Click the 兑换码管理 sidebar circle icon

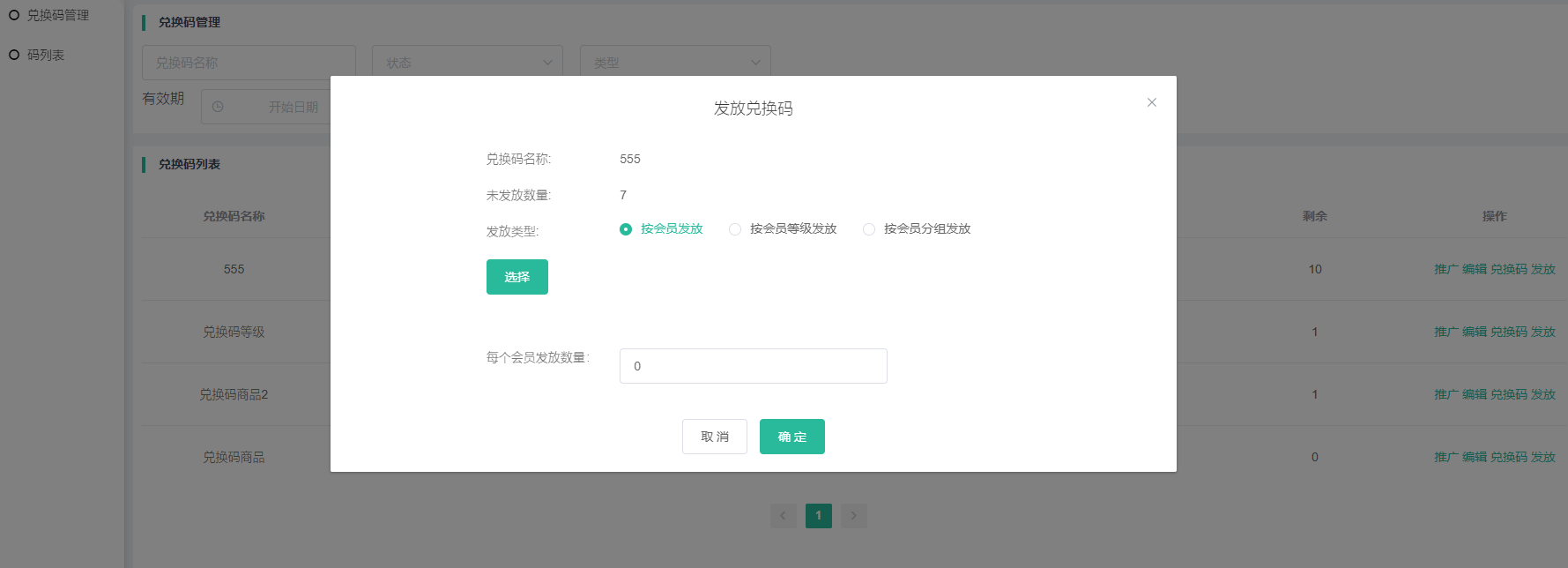point(14,15)
